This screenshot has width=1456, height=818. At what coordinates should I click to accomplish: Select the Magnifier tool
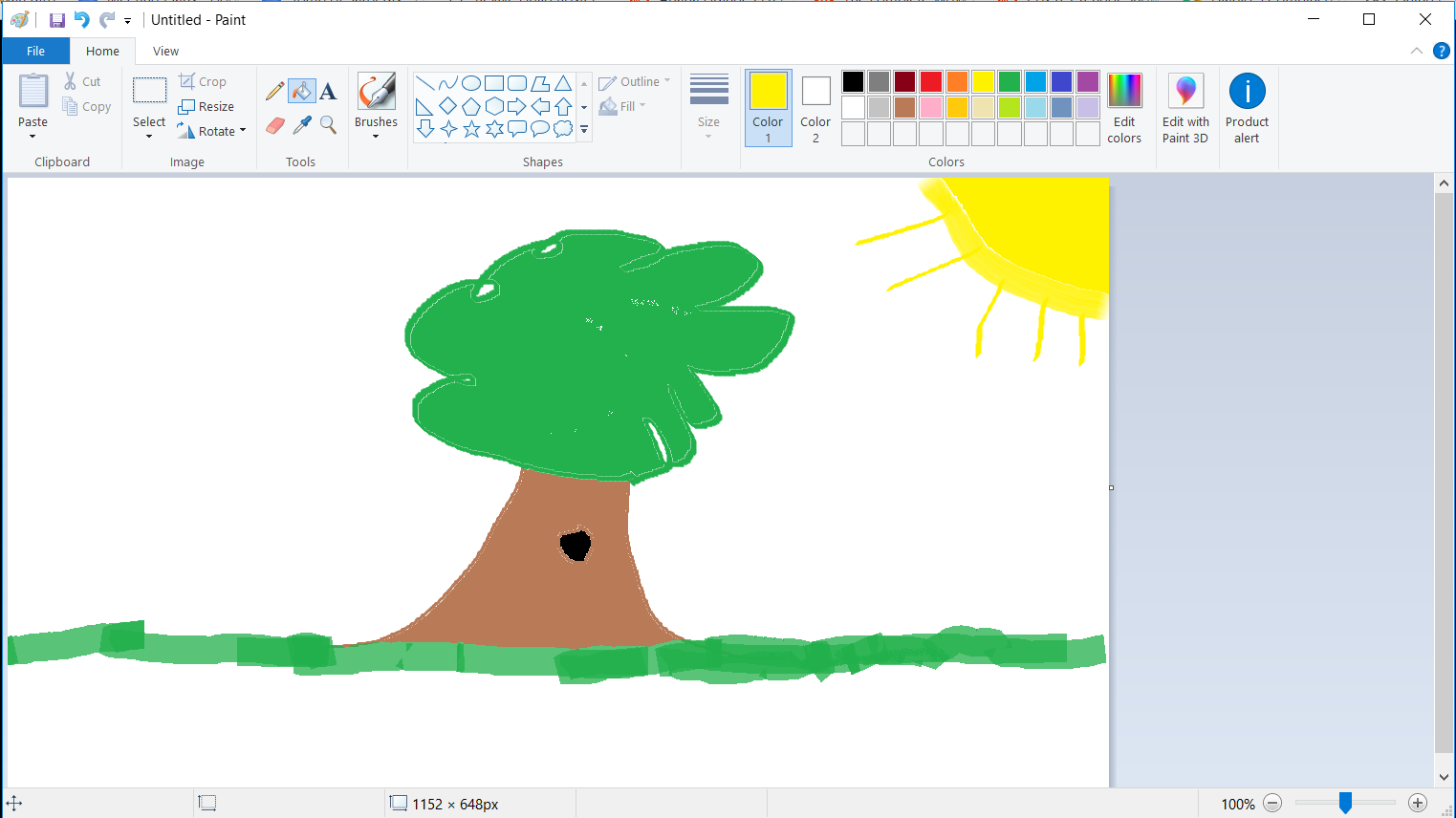(x=328, y=125)
